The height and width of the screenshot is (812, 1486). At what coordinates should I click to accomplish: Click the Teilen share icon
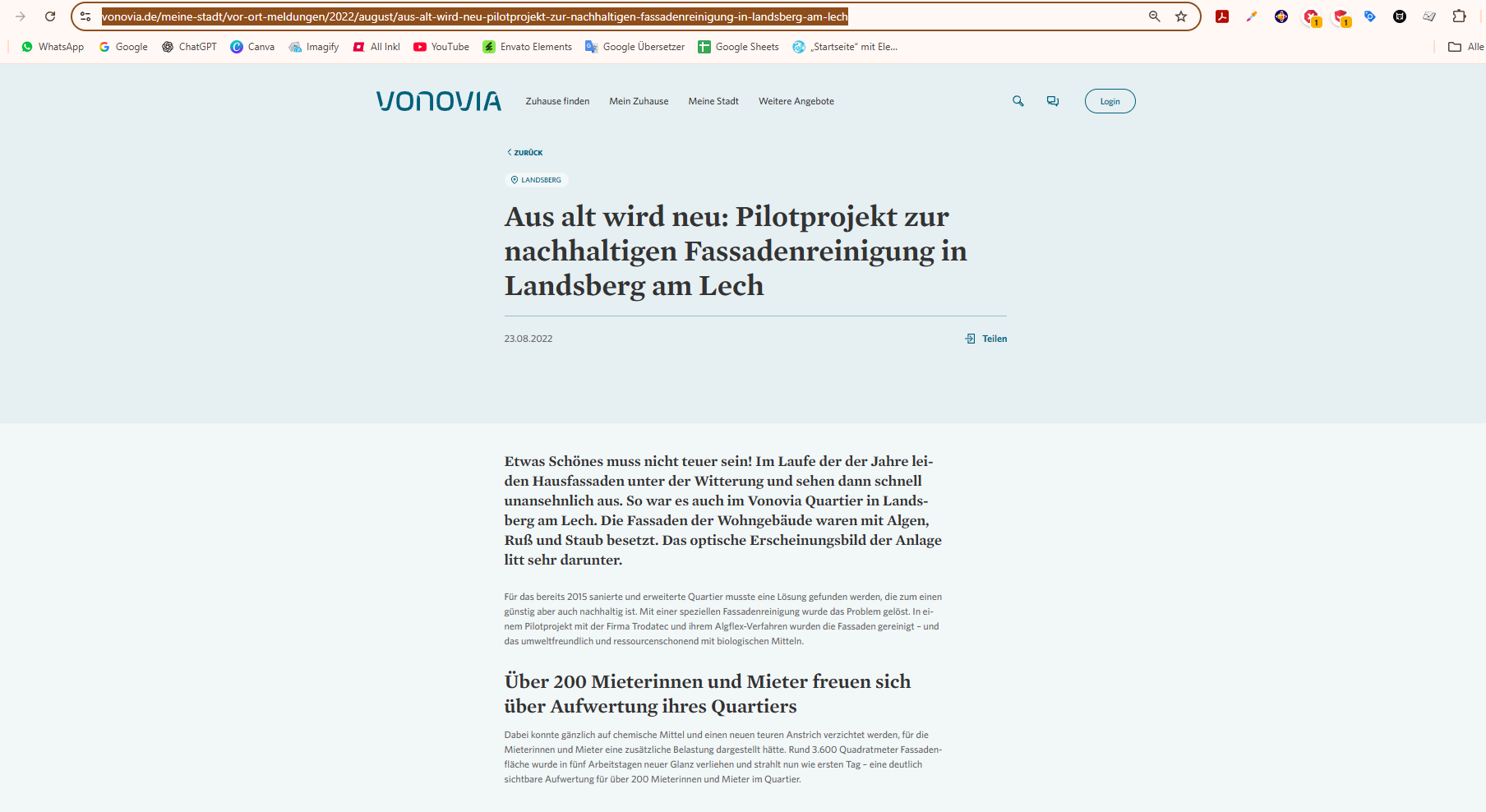(x=971, y=339)
